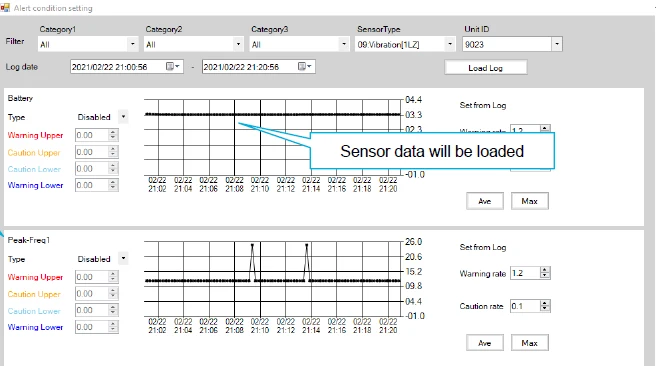Click Battery Caution Upper spinner arrows
Screen dimensions: 656x366
tap(113, 152)
